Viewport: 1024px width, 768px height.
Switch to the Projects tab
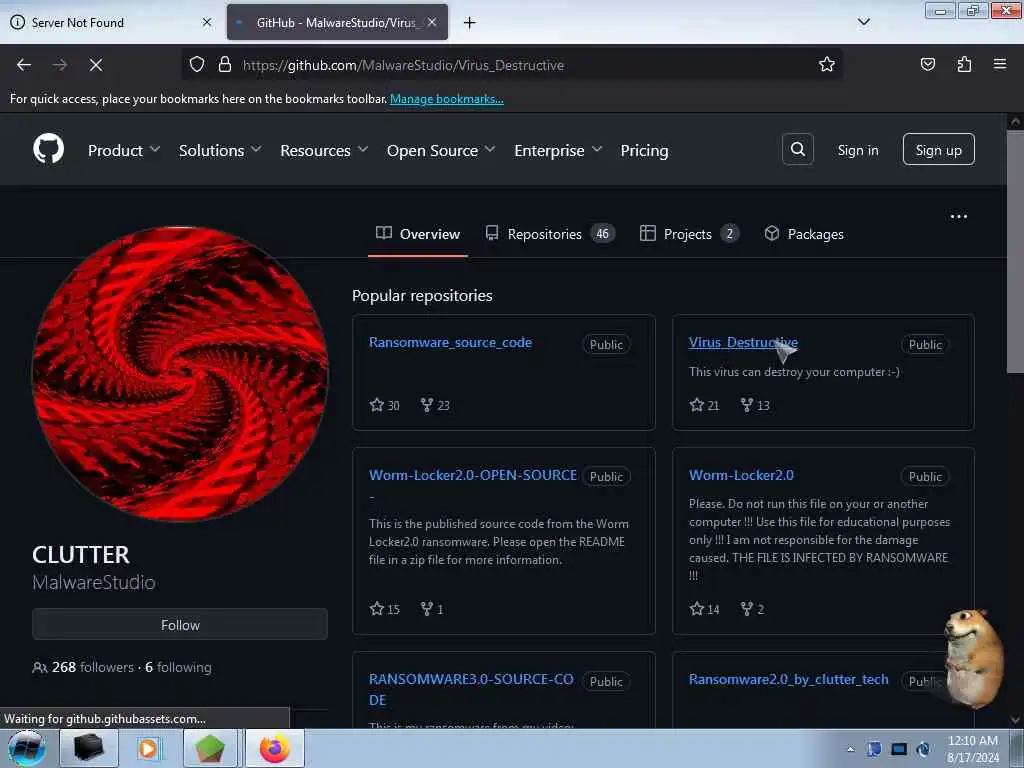[689, 234]
